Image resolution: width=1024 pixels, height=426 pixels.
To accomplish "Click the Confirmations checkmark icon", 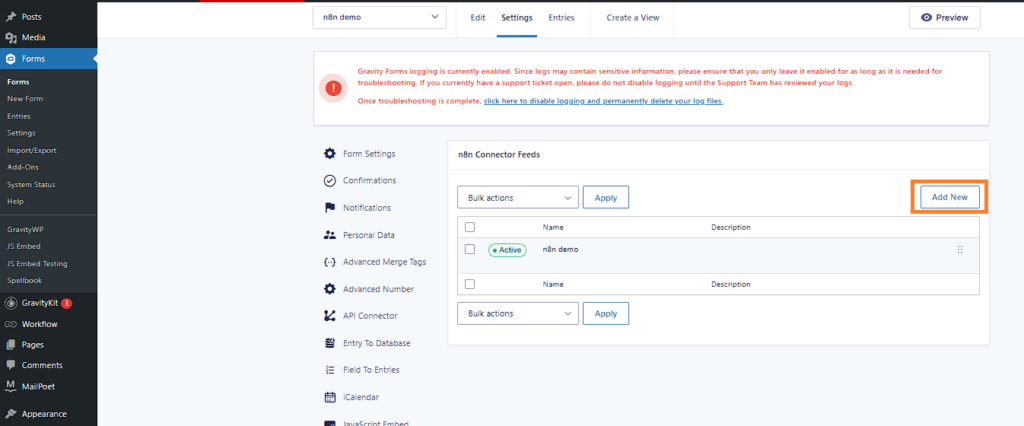I will pyautogui.click(x=330, y=180).
